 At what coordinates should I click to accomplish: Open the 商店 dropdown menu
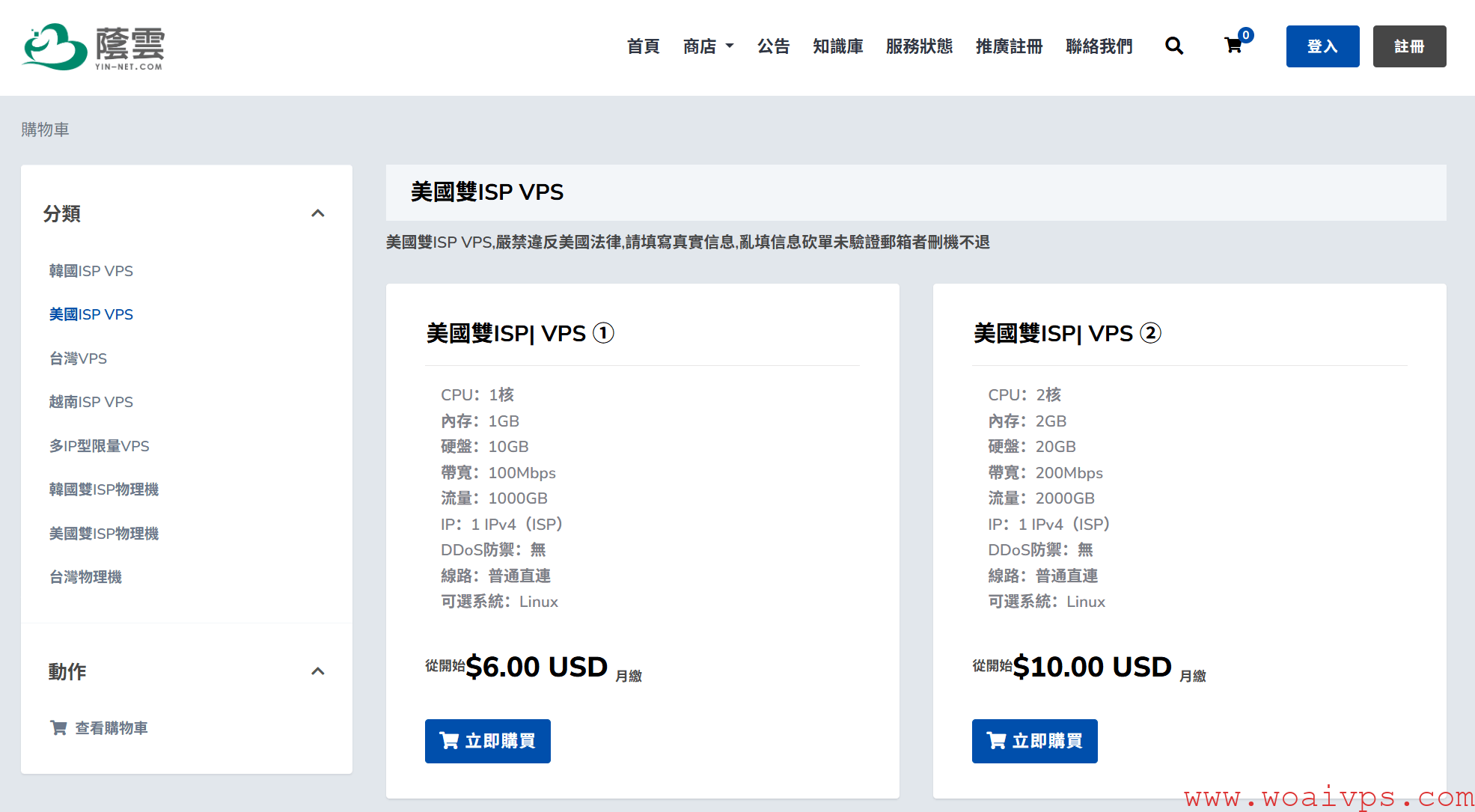[707, 46]
